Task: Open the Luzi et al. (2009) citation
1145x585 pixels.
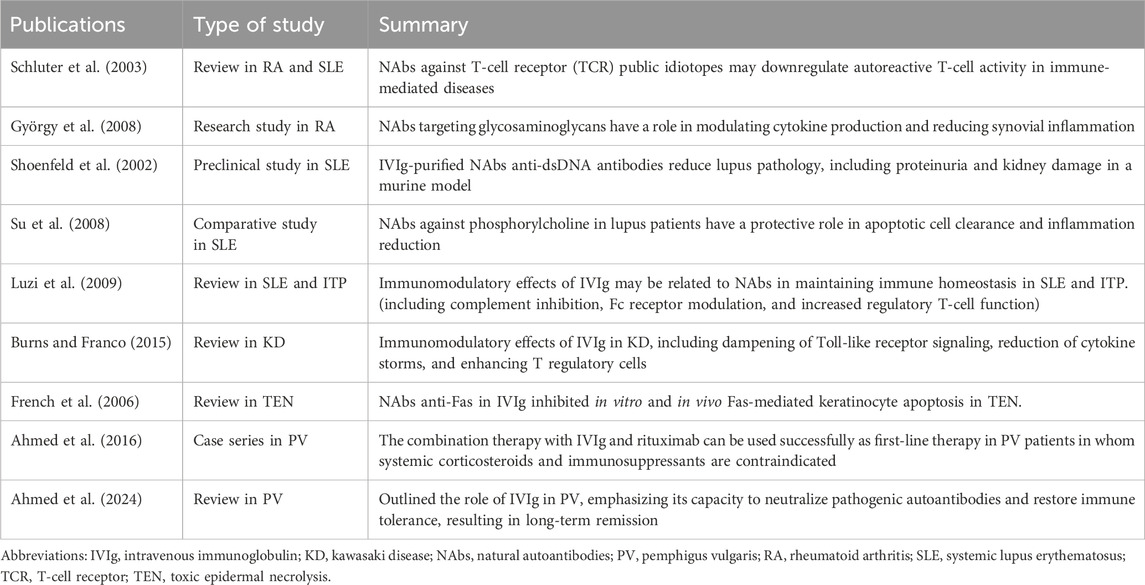Action: 63,283
